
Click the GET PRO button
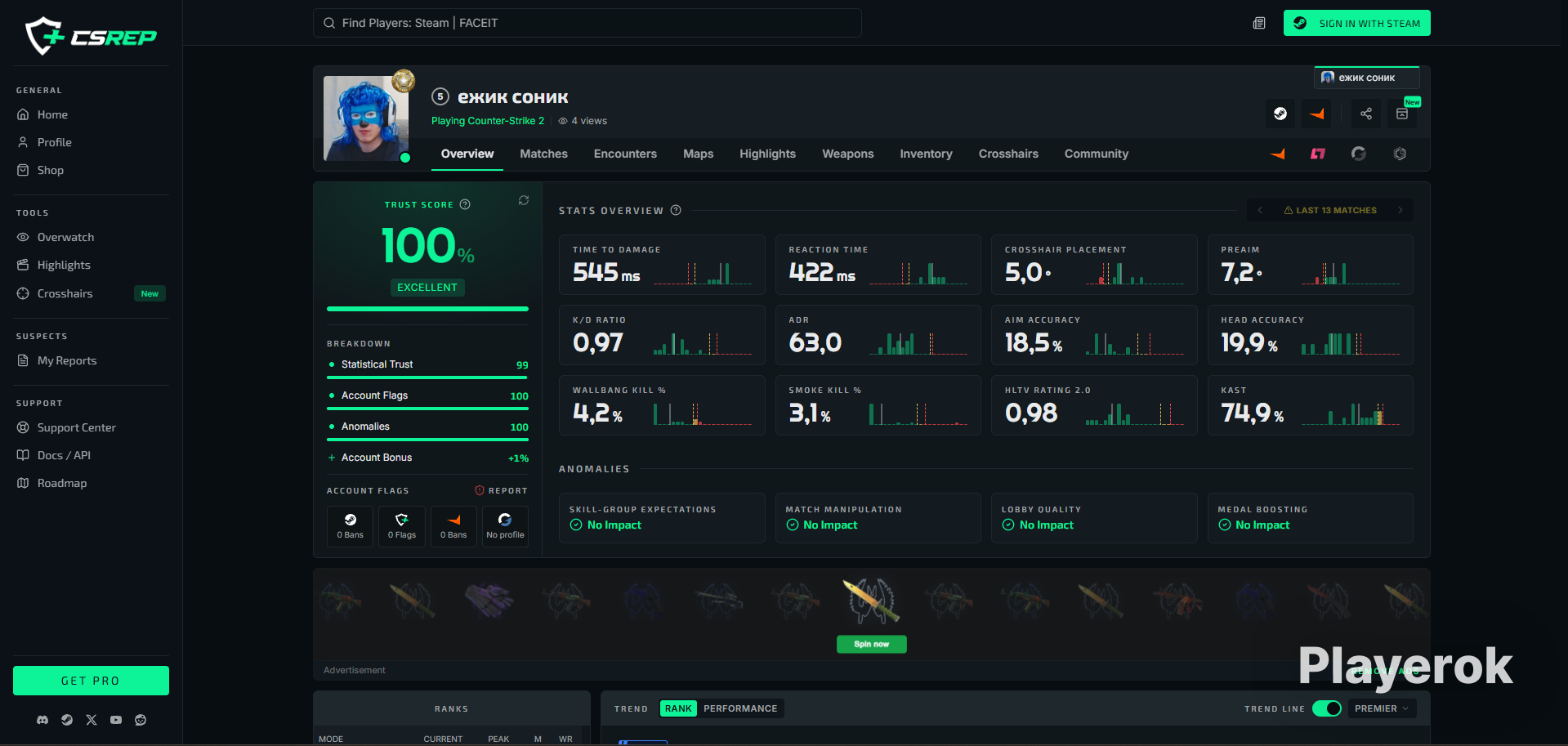pos(91,681)
